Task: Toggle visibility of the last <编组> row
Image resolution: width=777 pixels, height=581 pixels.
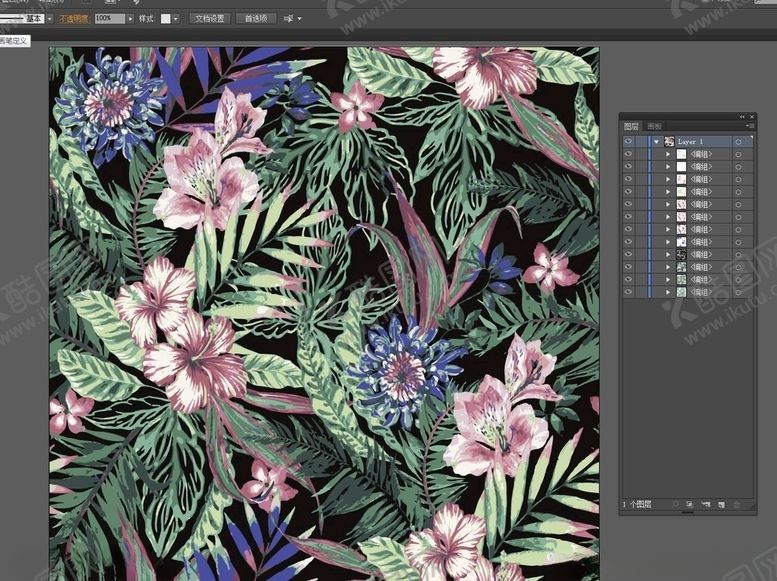Action: 628,292
